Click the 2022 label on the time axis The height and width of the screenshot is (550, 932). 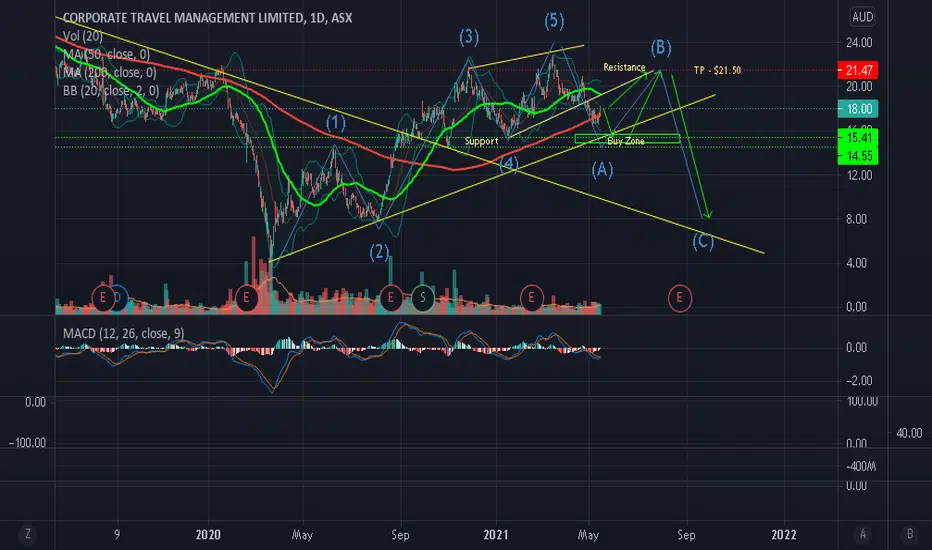point(784,535)
